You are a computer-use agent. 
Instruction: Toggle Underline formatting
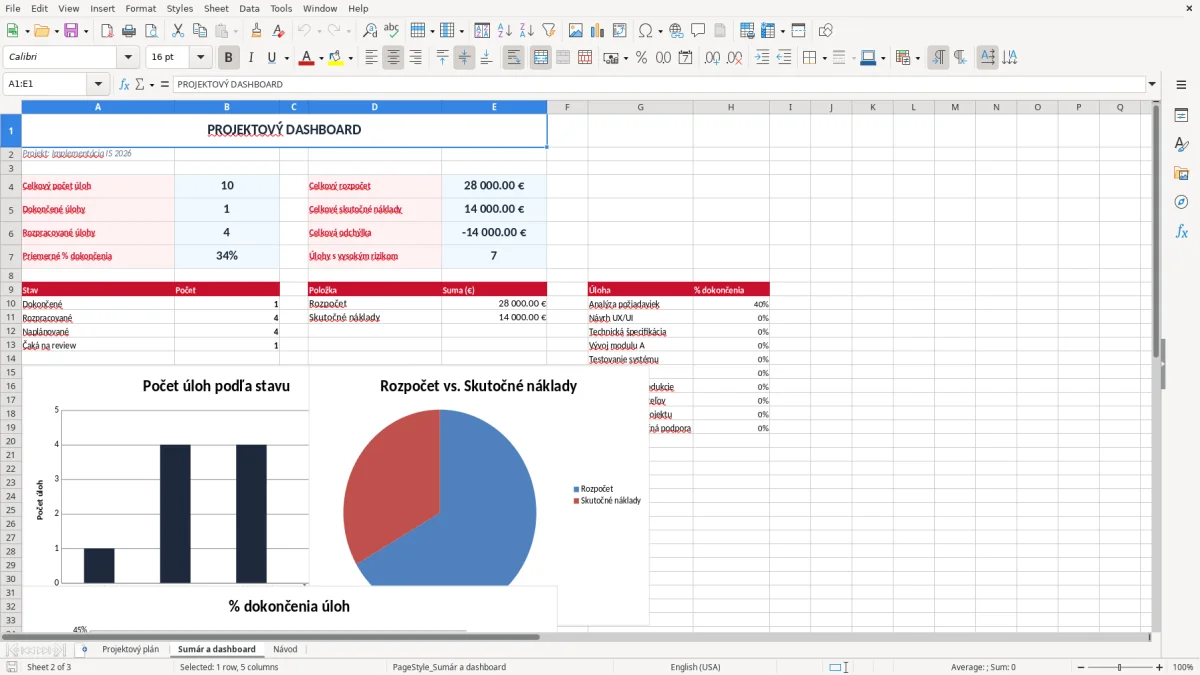coord(272,58)
